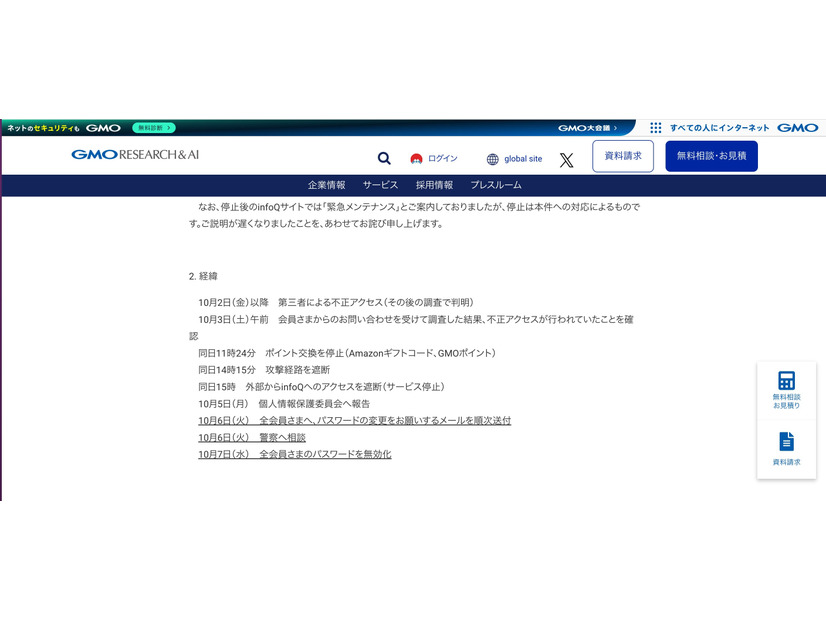The width and height of the screenshot is (826, 620).
Task: Click the 同日15時 サービス停止 line
Action: (321, 387)
